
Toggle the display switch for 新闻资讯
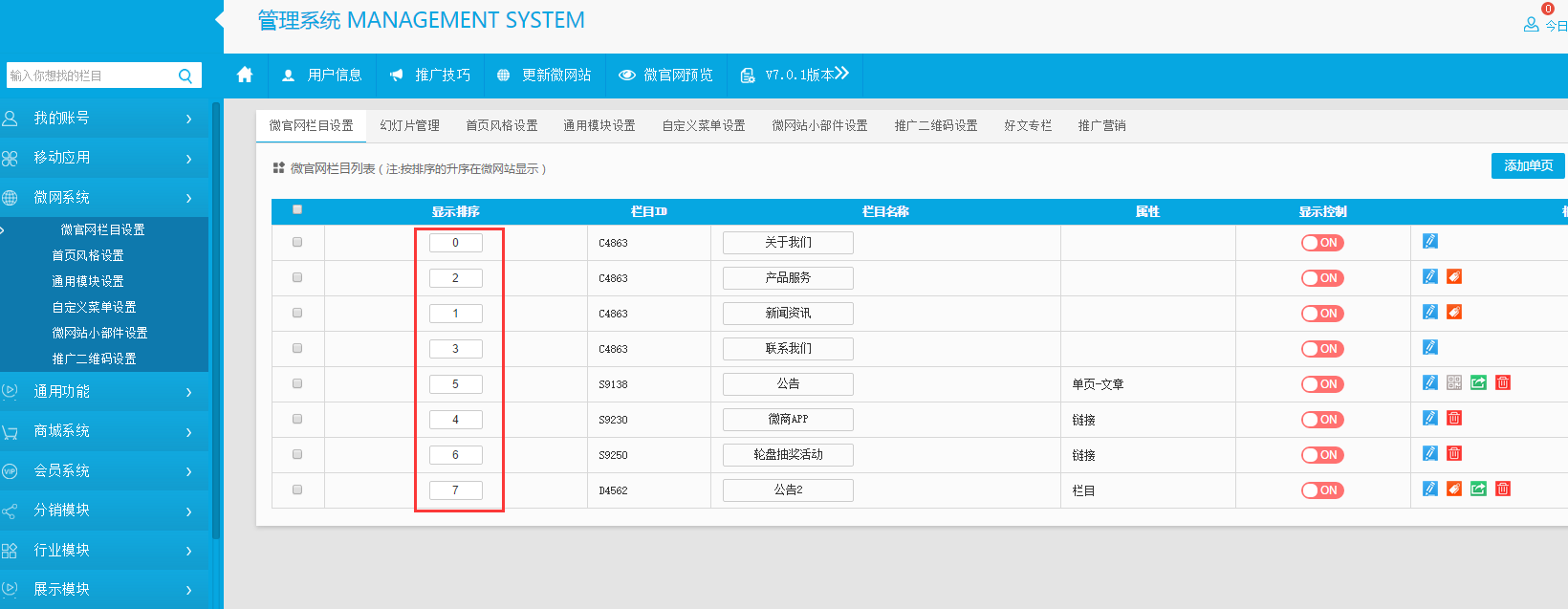(1322, 314)
